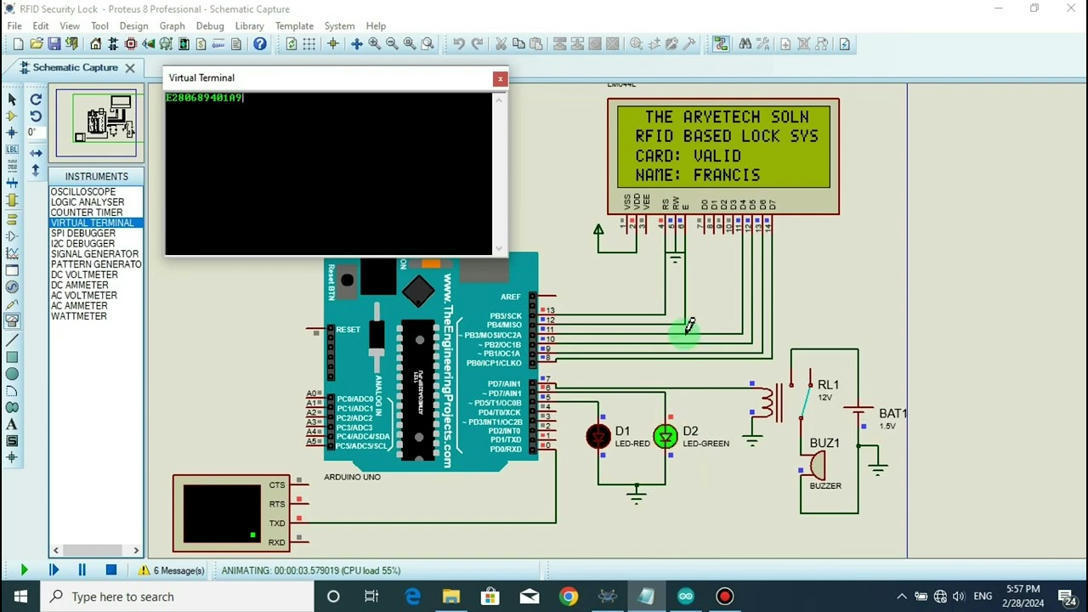Click the Undo toolbar icon
Viewport: 1088px width, 612px height.
pos(457,44)
